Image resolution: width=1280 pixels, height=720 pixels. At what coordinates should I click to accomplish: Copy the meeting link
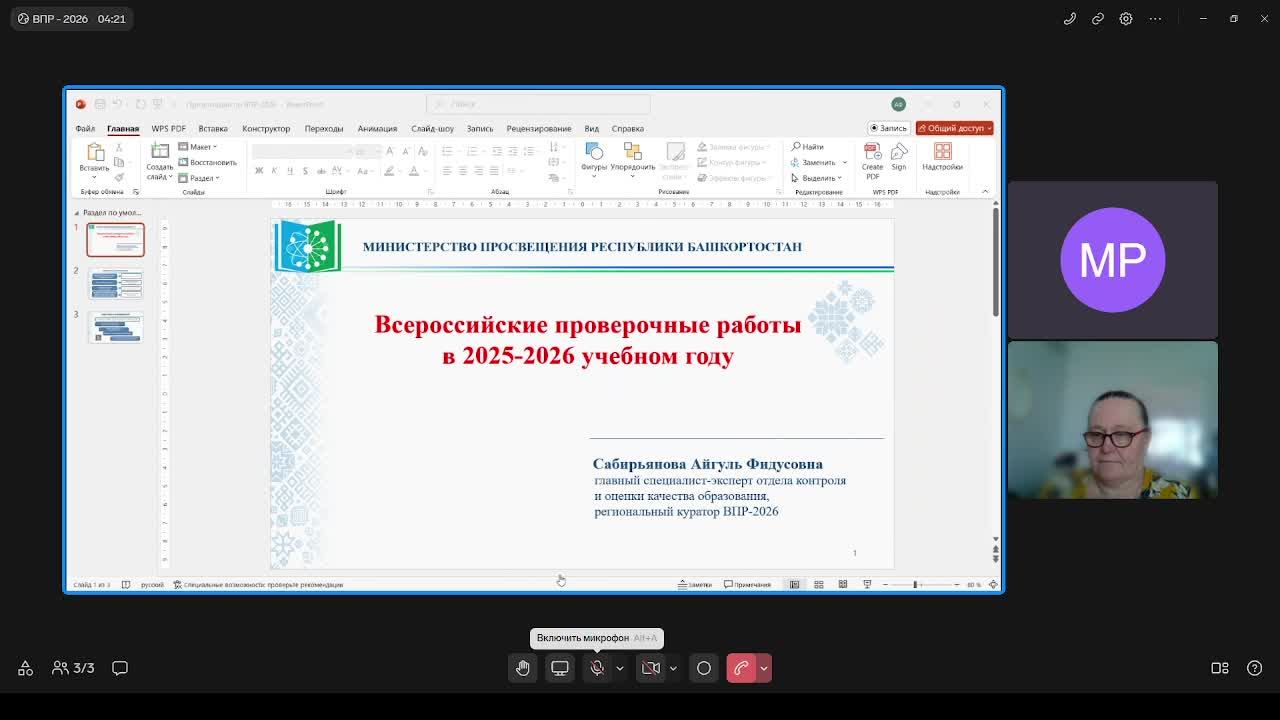tap(1098, 18)
